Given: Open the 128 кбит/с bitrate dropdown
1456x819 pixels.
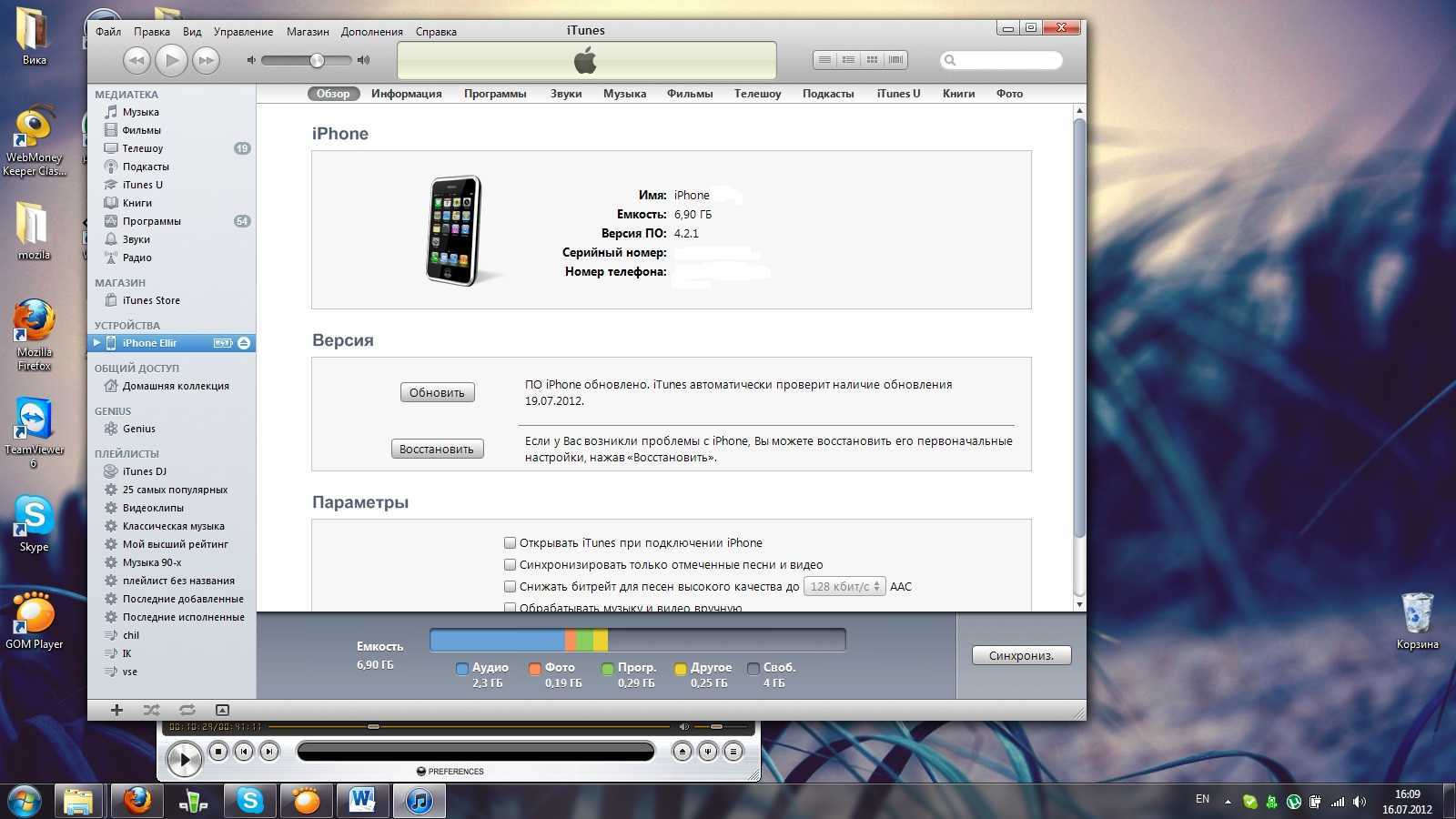Looking at the screenshot, I should pos(844,587).
